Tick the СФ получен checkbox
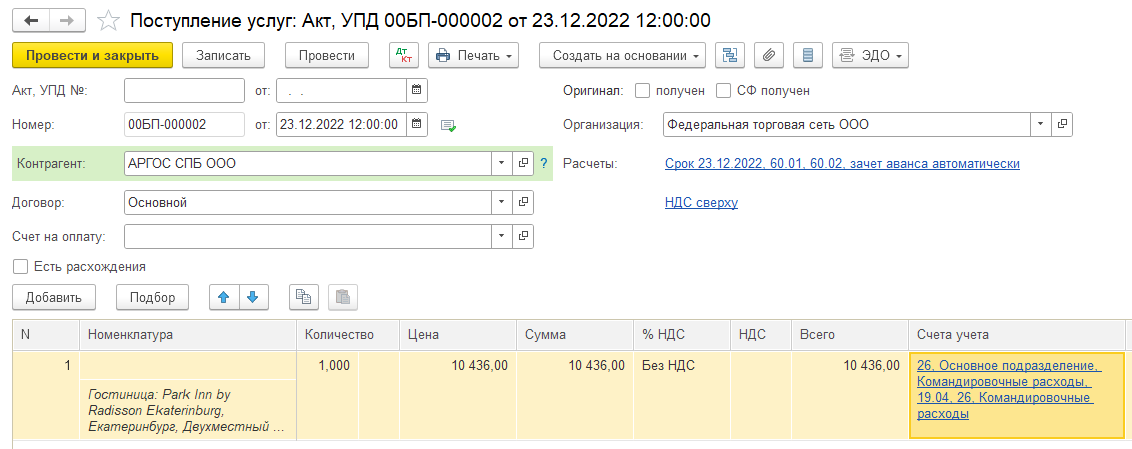 pyautogui.click(x=723, y=91)
